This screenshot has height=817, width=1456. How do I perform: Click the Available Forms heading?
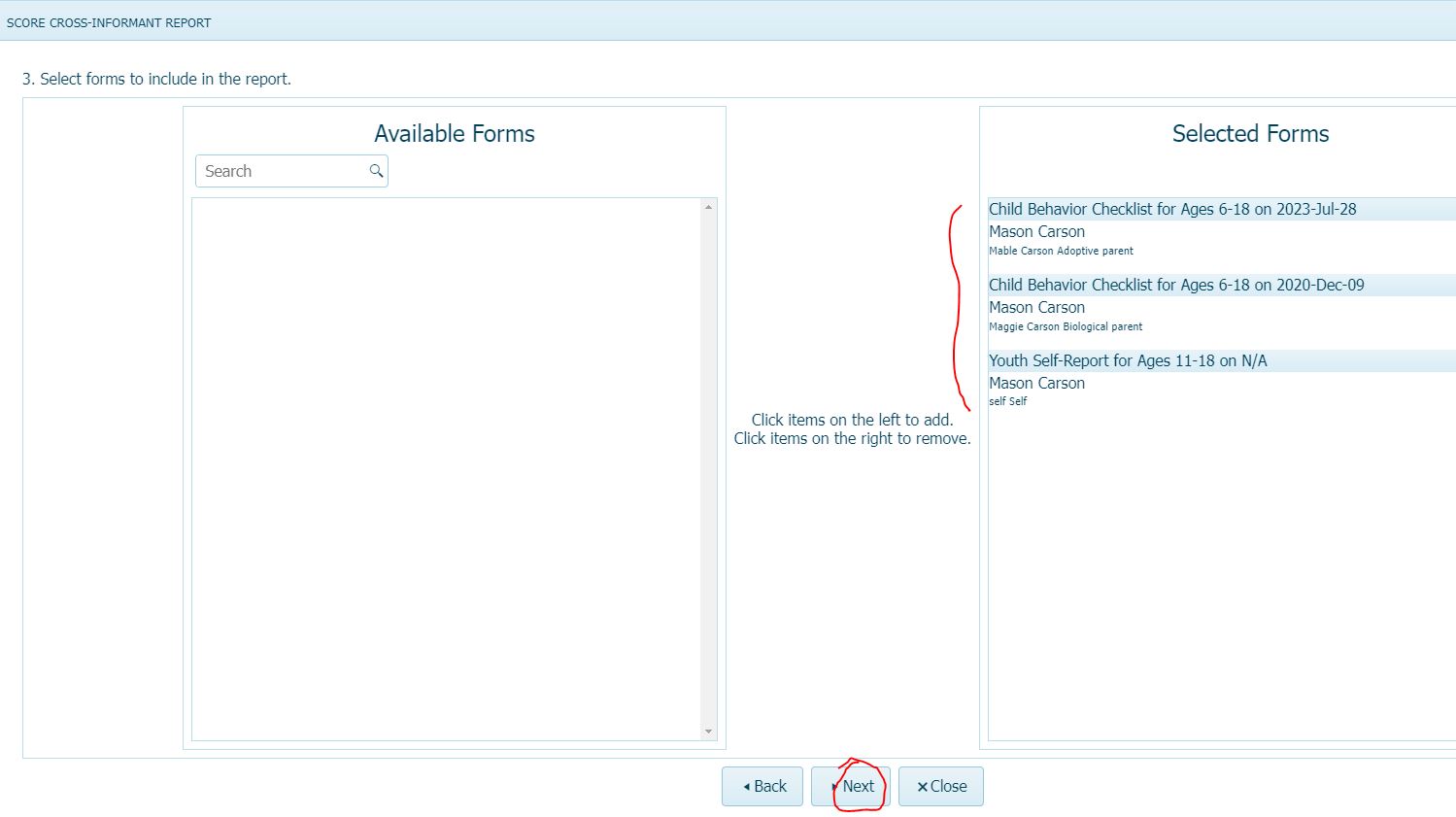coord(454,134)
